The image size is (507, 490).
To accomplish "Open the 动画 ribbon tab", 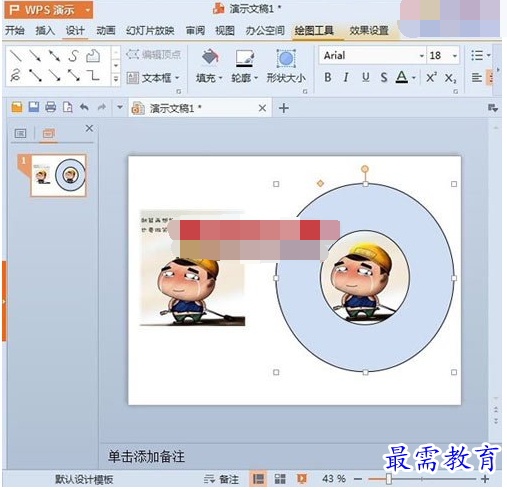I will (x=106, y=31).
